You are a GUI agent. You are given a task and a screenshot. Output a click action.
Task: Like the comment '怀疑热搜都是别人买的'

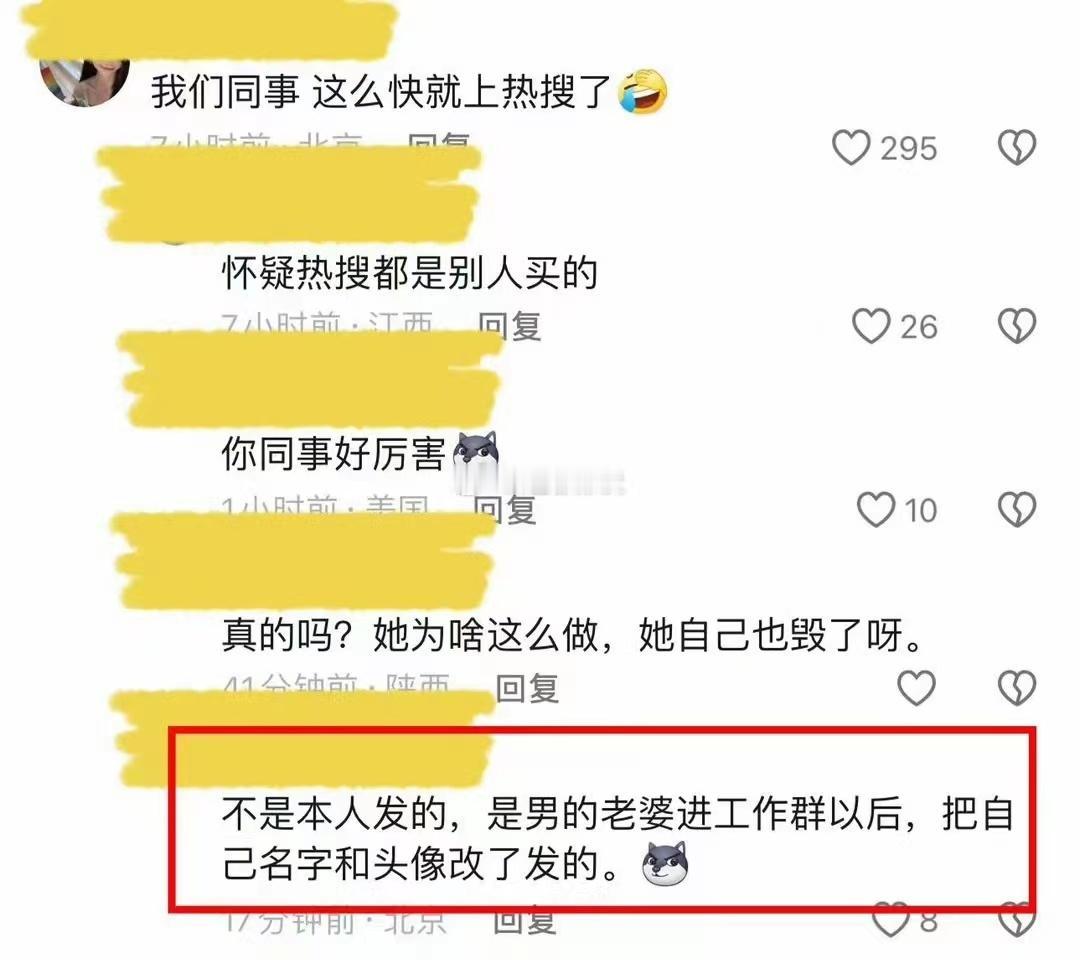[x=871, y=326]
